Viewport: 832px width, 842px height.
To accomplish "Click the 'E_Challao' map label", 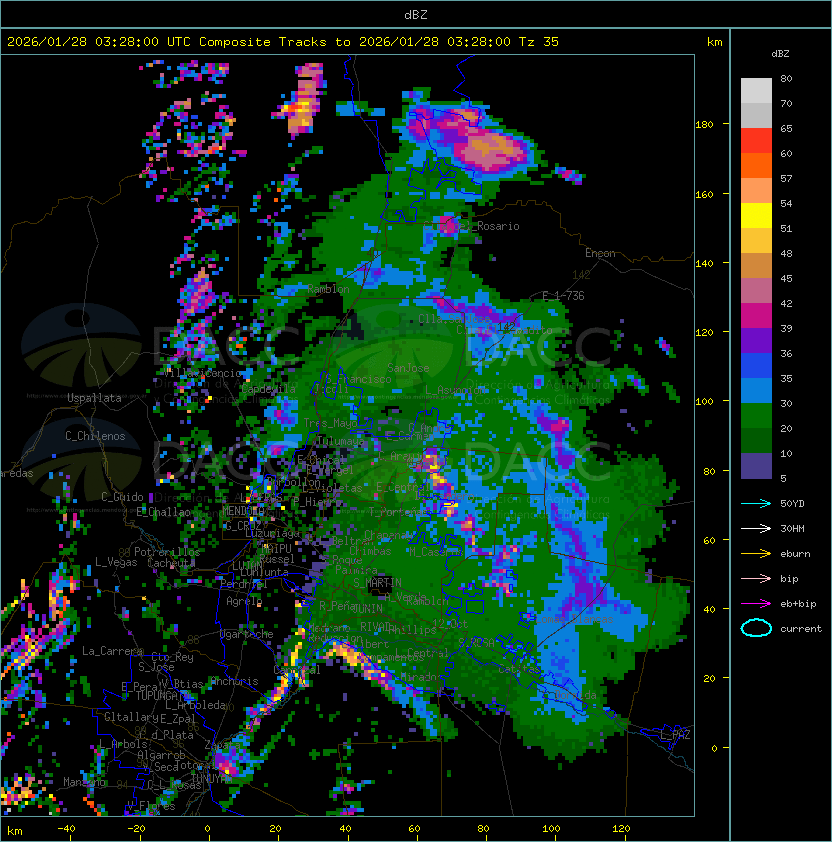I will pyautogui.click(x=163, y=512).
